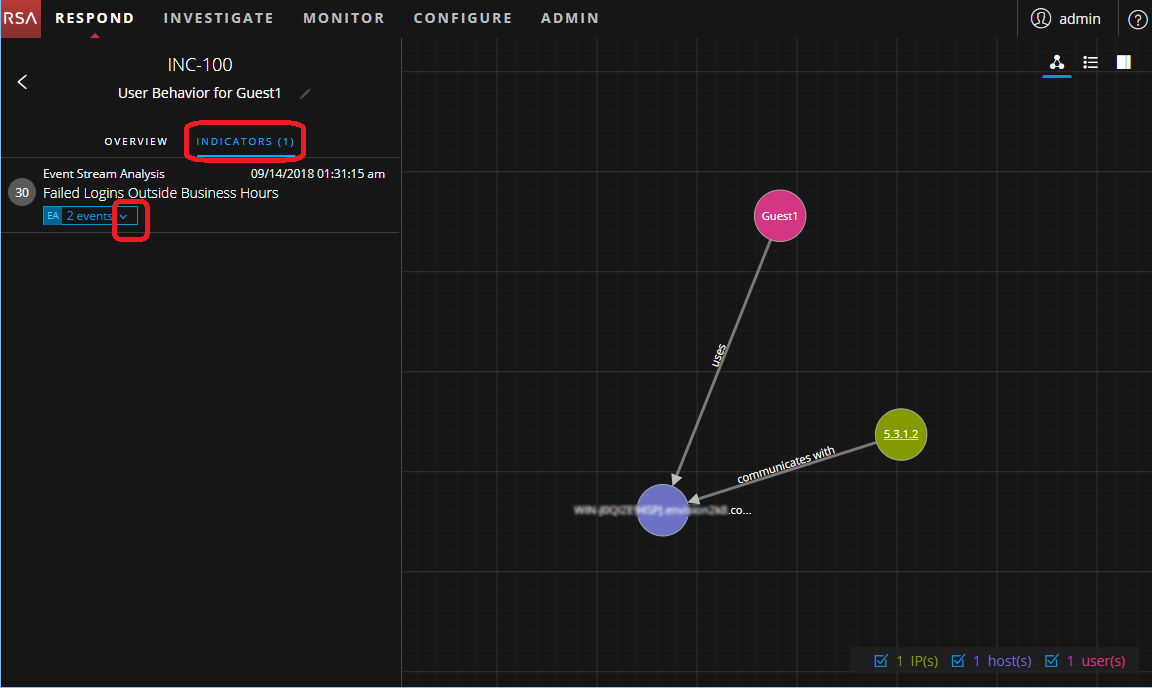Click the RSA logo icon
Image resolution: width=1152 pixels, height=688 pixels.
[21, 18]
